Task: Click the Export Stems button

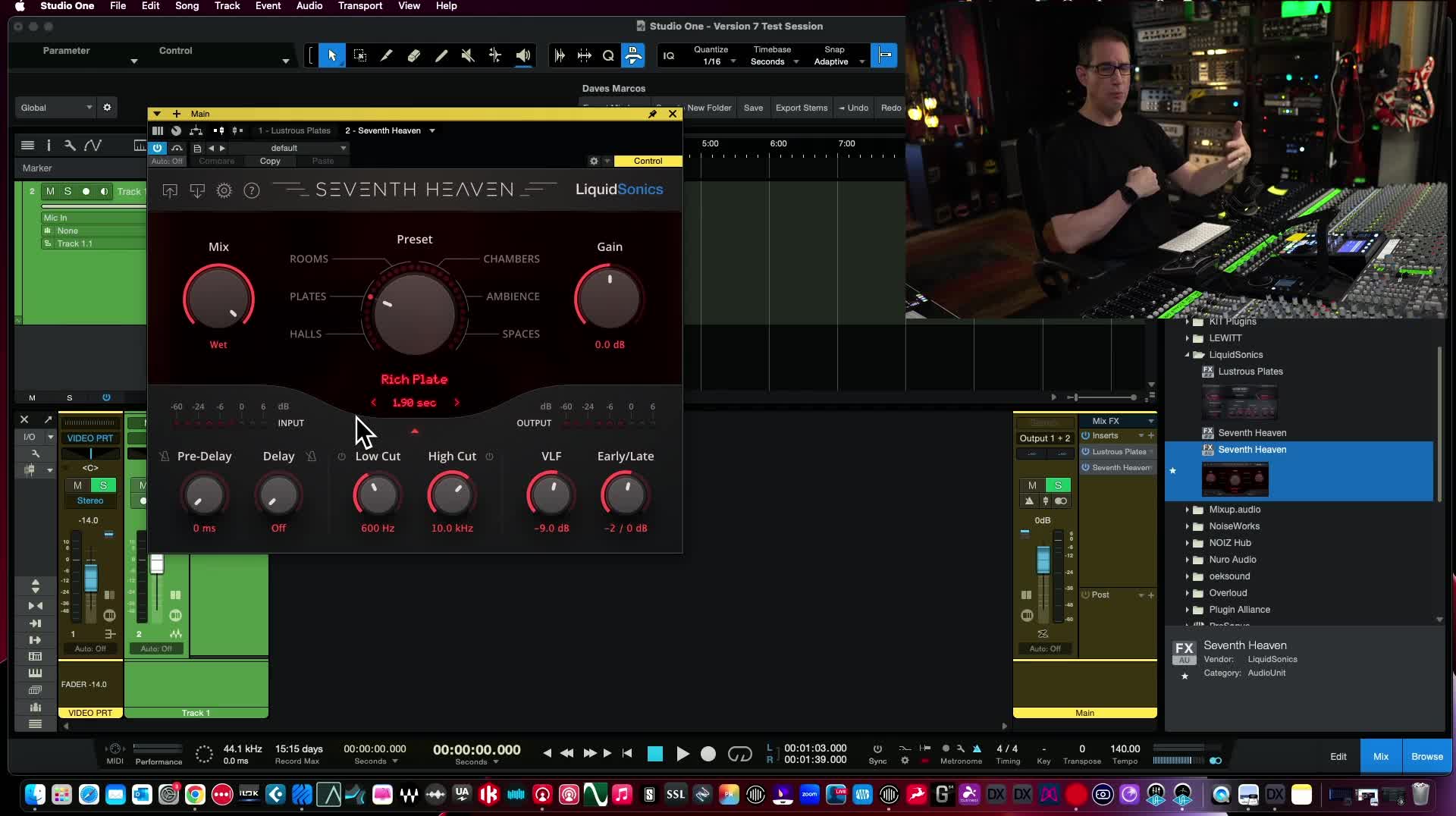Action: pyautogui.click(x=802, y=108)
